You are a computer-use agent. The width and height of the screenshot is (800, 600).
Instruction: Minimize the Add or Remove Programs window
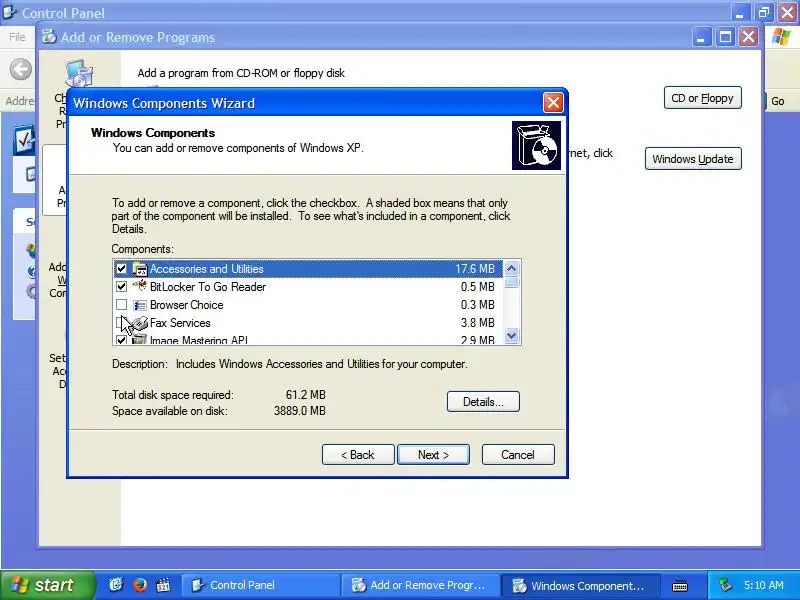702,37
